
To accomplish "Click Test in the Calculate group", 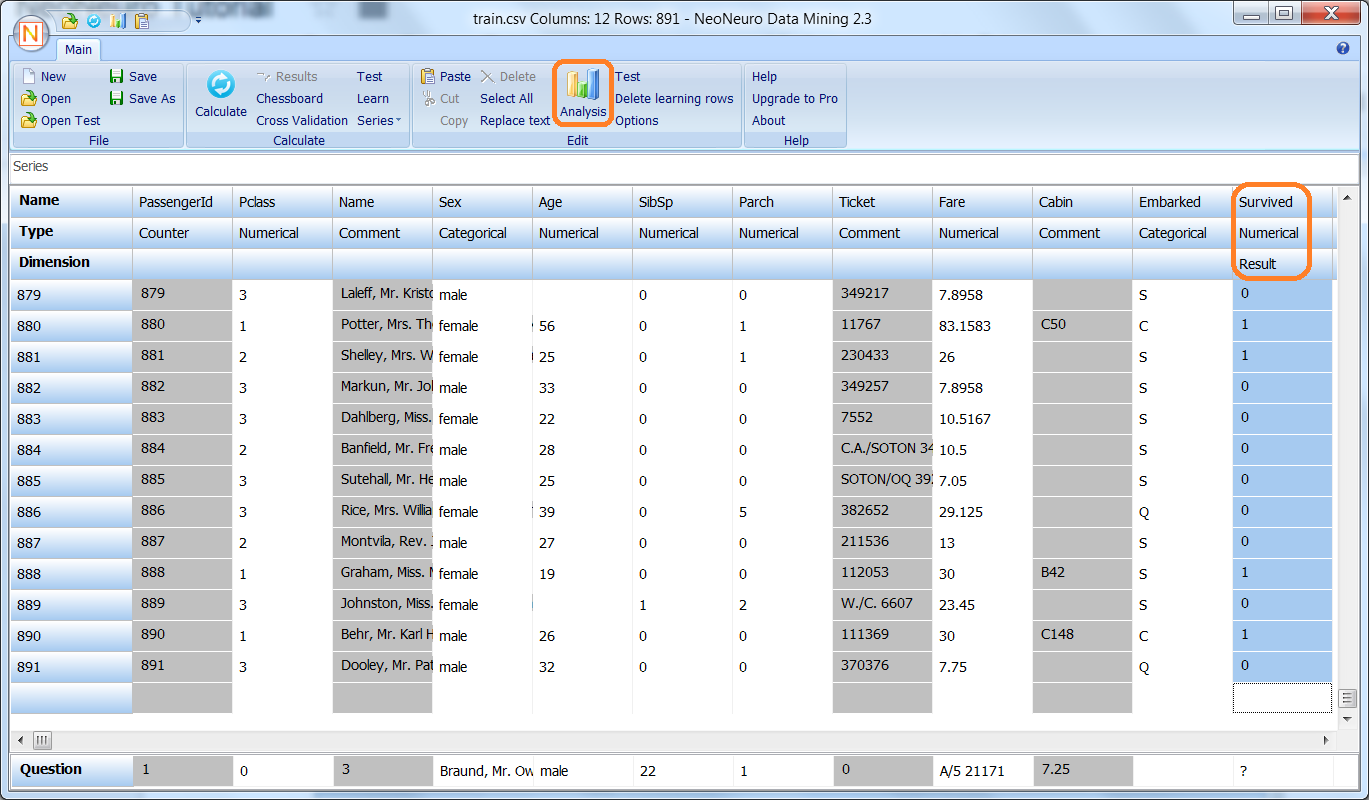I will 370,76.
